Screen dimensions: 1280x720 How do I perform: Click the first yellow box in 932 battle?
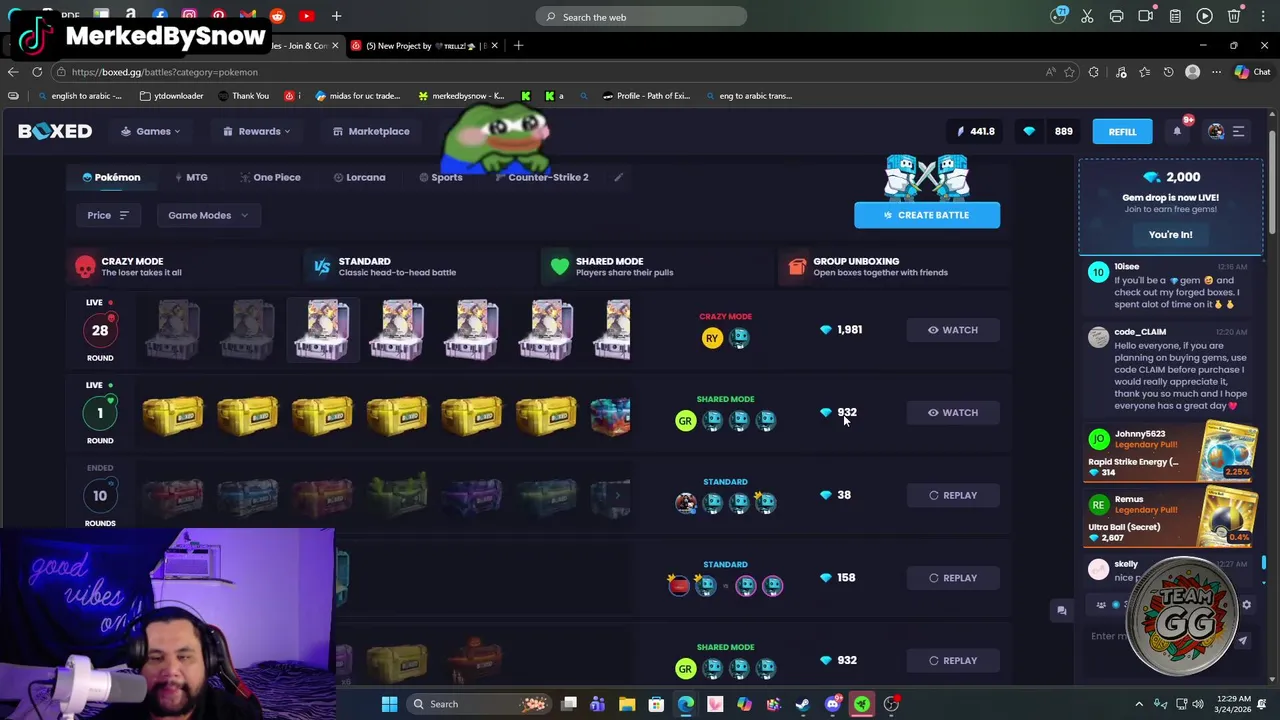(172, 416)
